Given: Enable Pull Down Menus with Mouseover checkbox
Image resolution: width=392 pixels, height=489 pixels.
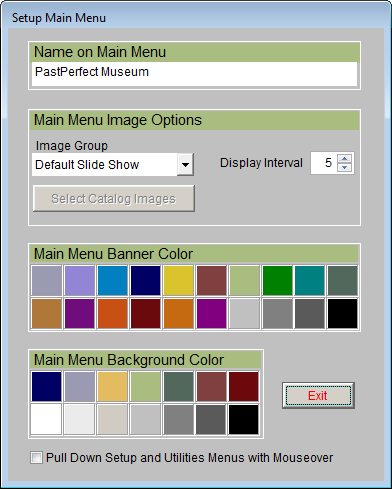Looking at the screenshot, I should 36,458.
